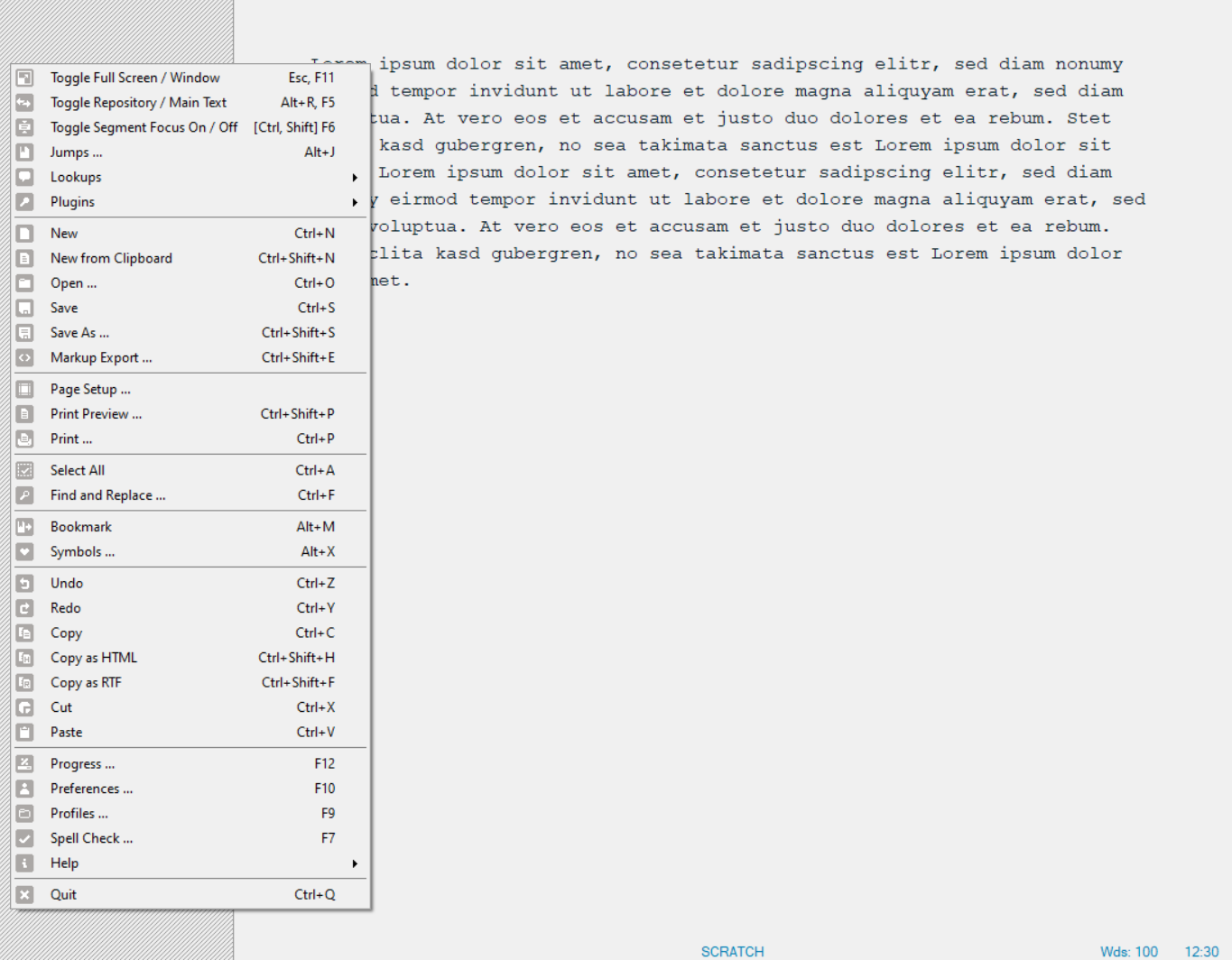The width and height of the screenshot is (1232, 960).
Task: Open the Jumps ... menu entry
Action: click(x=190, y=152)
